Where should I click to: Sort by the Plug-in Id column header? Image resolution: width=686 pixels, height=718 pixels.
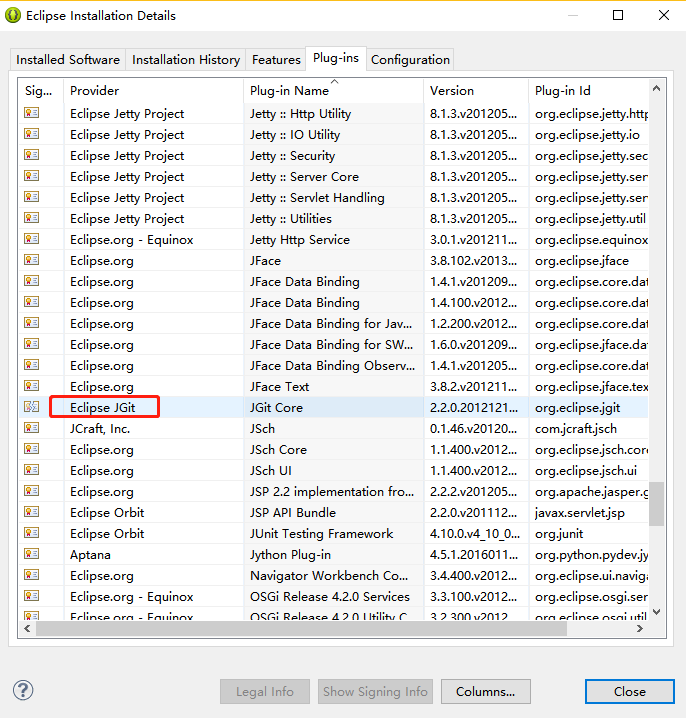tap(588, 91)
